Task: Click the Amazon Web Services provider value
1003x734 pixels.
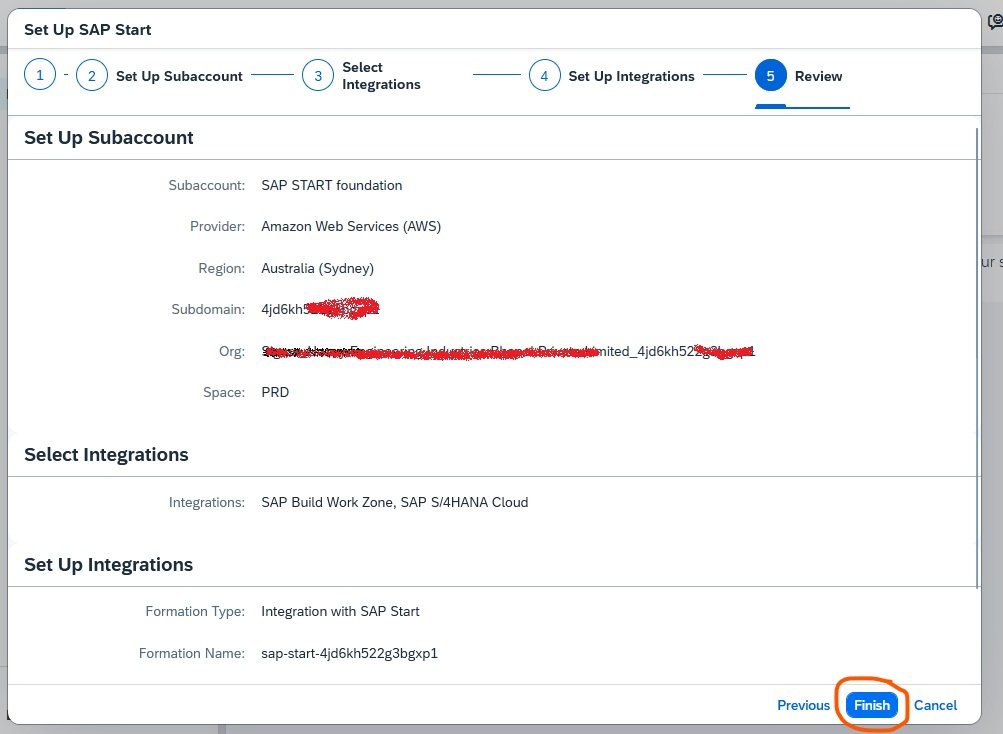Action: [x=351, y=226]
